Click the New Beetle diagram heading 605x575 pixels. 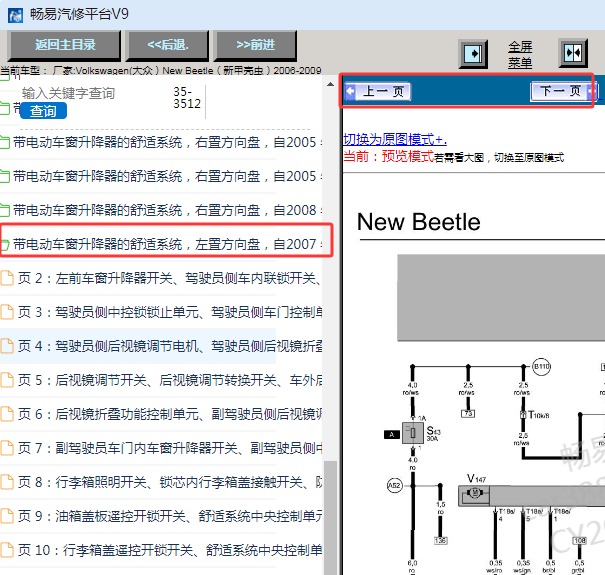tap(419, 222)
